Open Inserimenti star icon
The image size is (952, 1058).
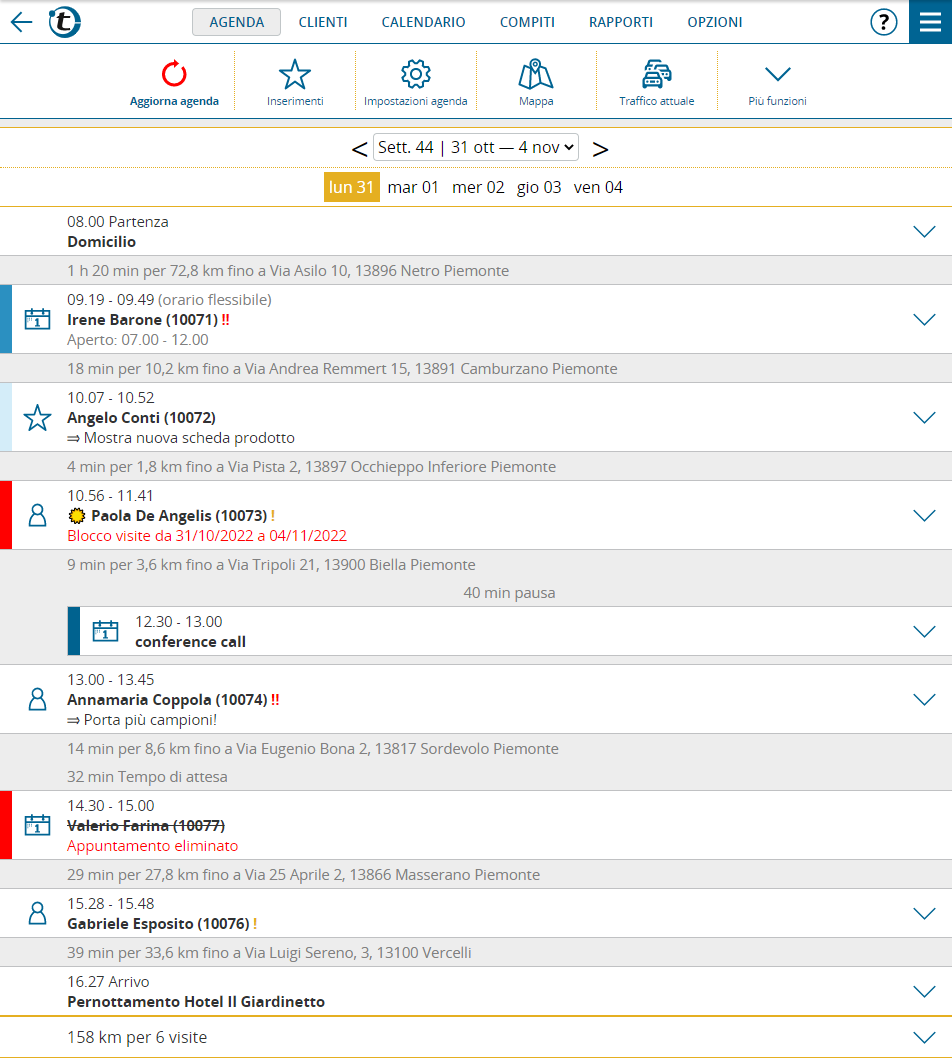coord(295,74)
